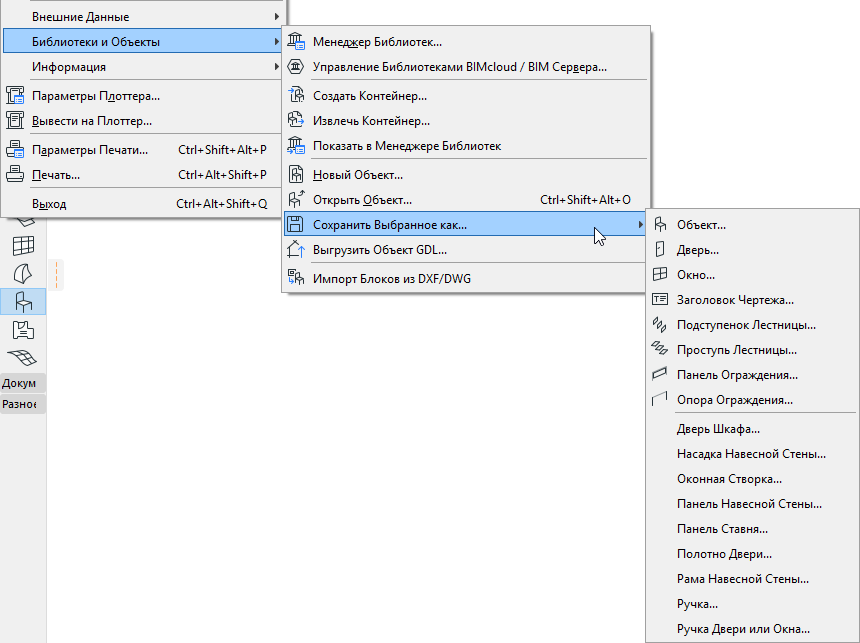
Task: Choose Новый Объект... menu entry
Action: click(466, 174)
